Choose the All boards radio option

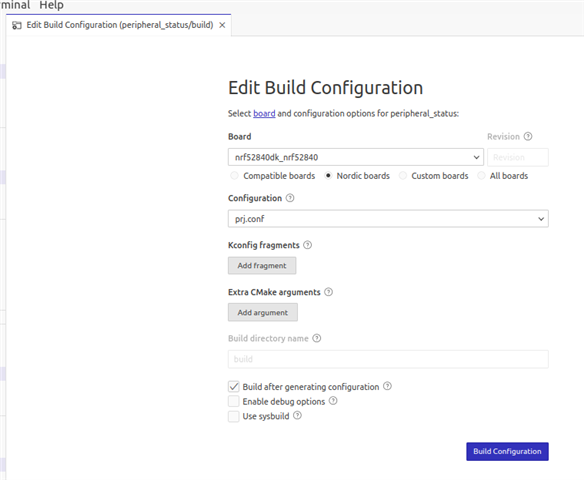tap(481, 175)
